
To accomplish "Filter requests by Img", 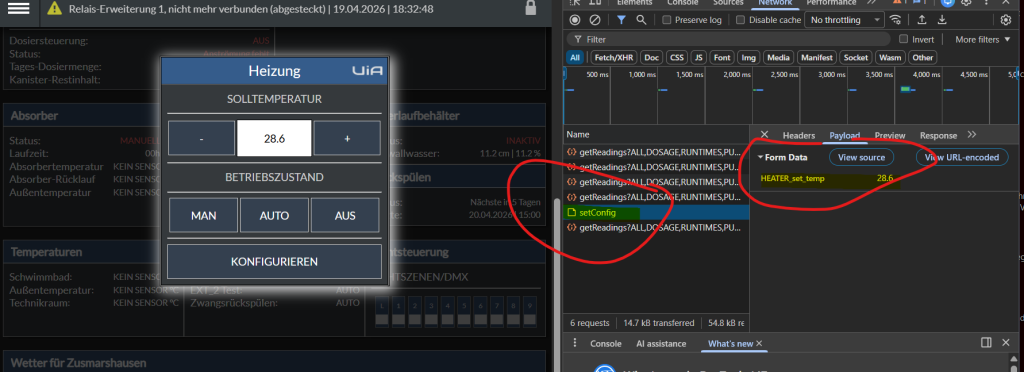I will coord(748,57).
